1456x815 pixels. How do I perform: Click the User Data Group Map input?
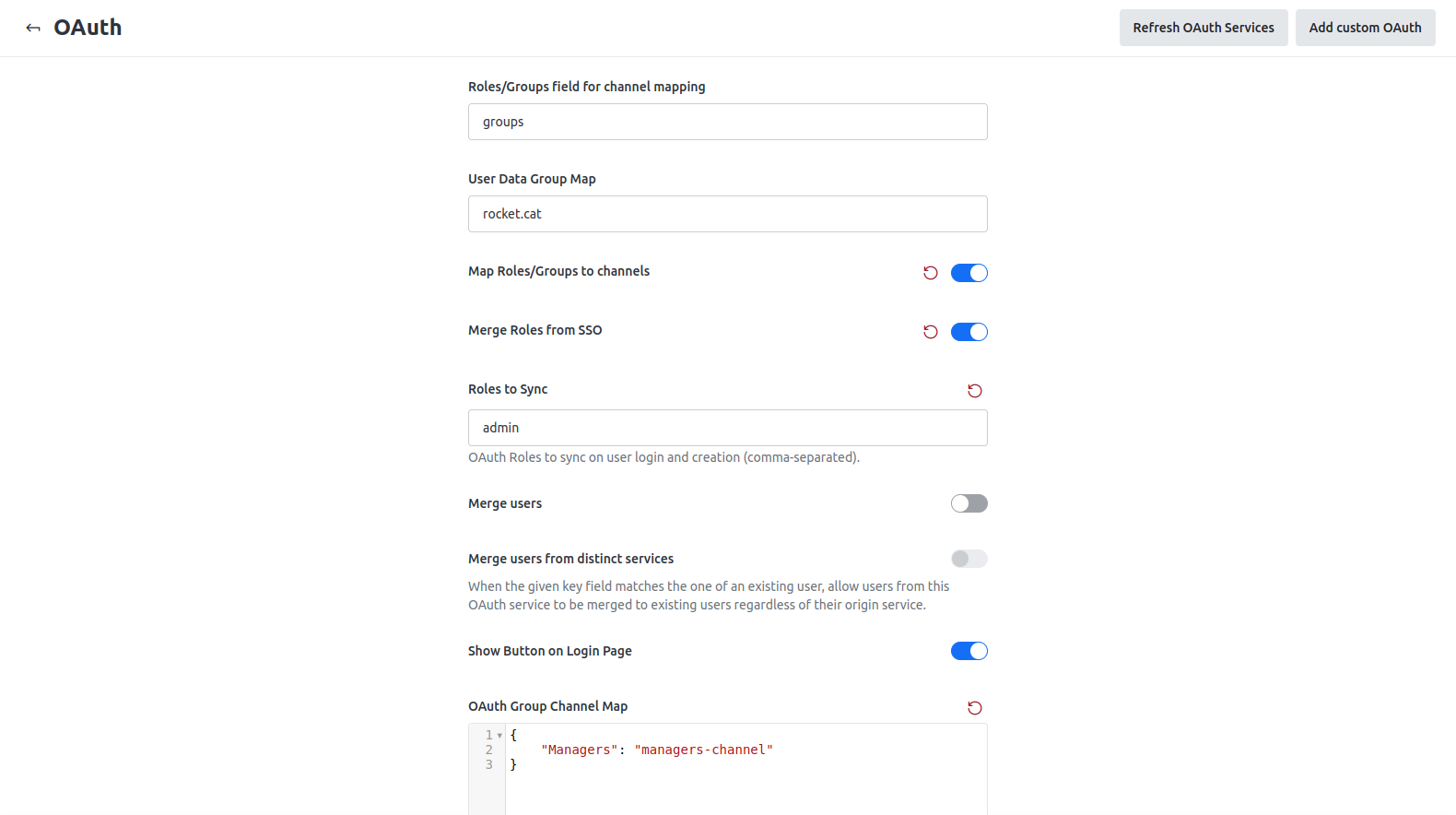point(727,214)
